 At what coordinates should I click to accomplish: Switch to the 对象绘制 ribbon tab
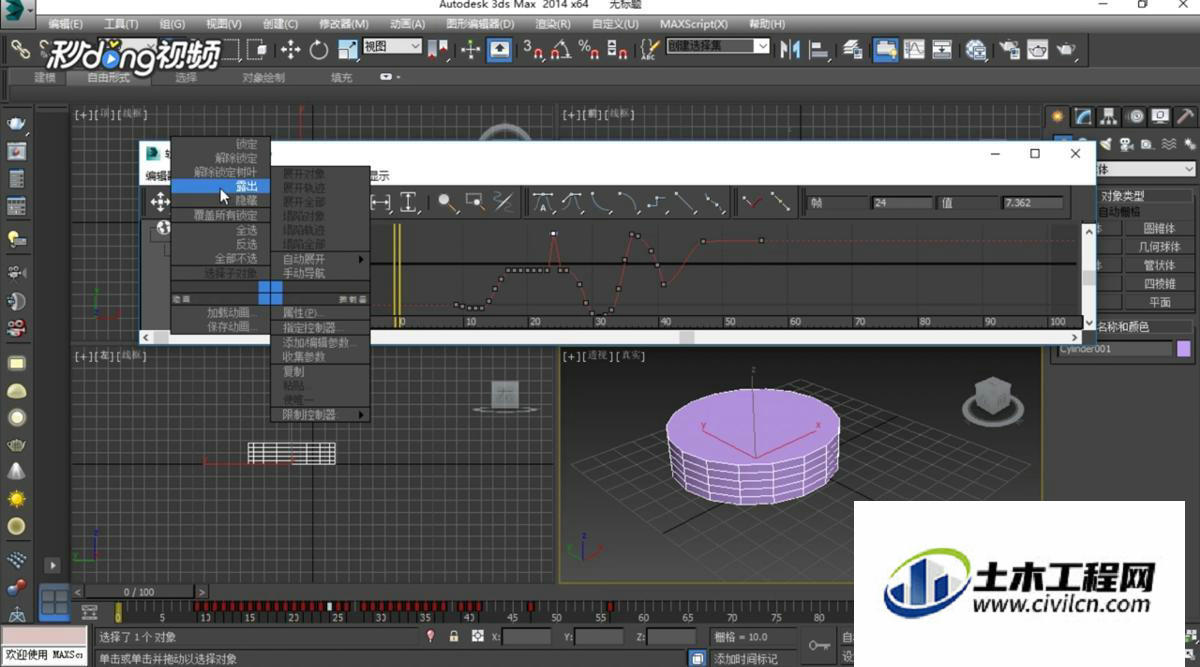263,77
